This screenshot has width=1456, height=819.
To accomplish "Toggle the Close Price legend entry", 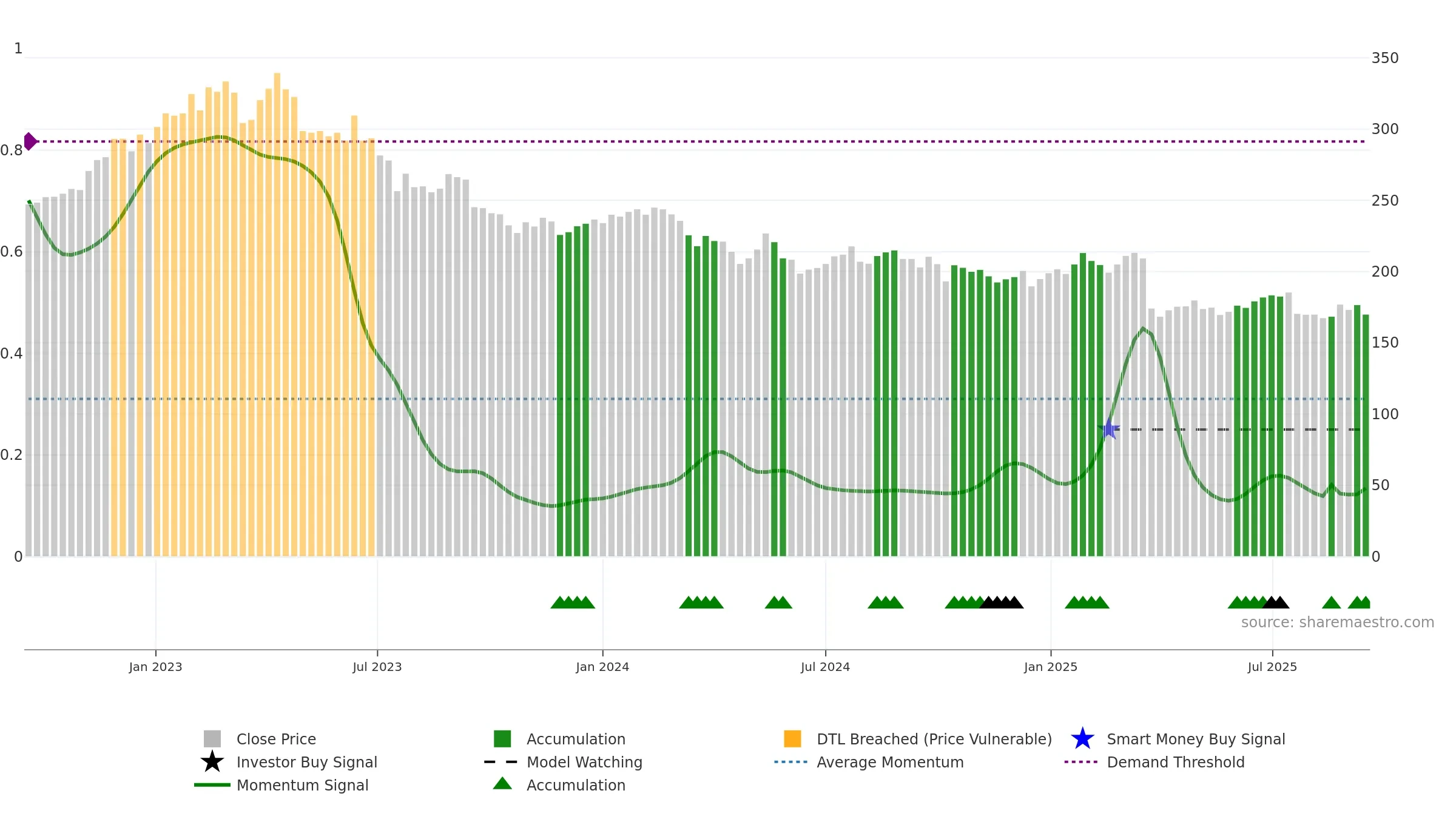I will coord(260,739).
